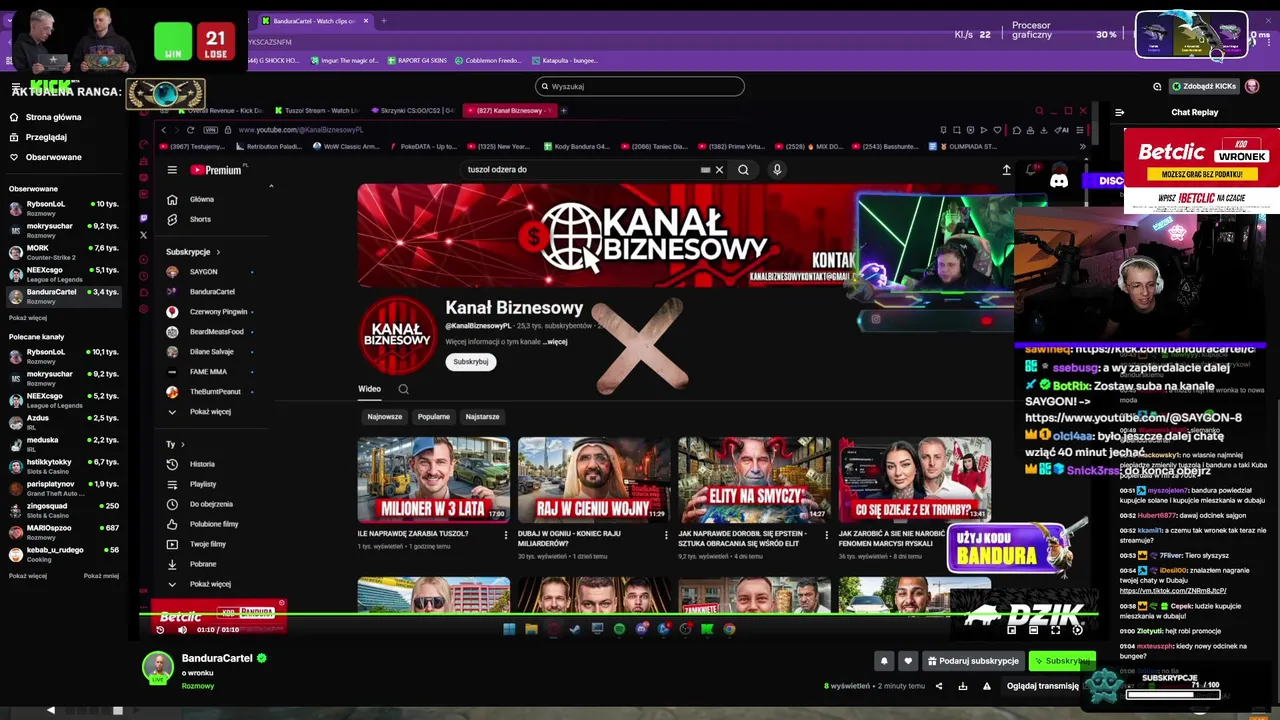Open the Rozmowy category link under BanduraCartel
The width and height of the screenshot is (1280, 720).
click(x=198, y=686)
